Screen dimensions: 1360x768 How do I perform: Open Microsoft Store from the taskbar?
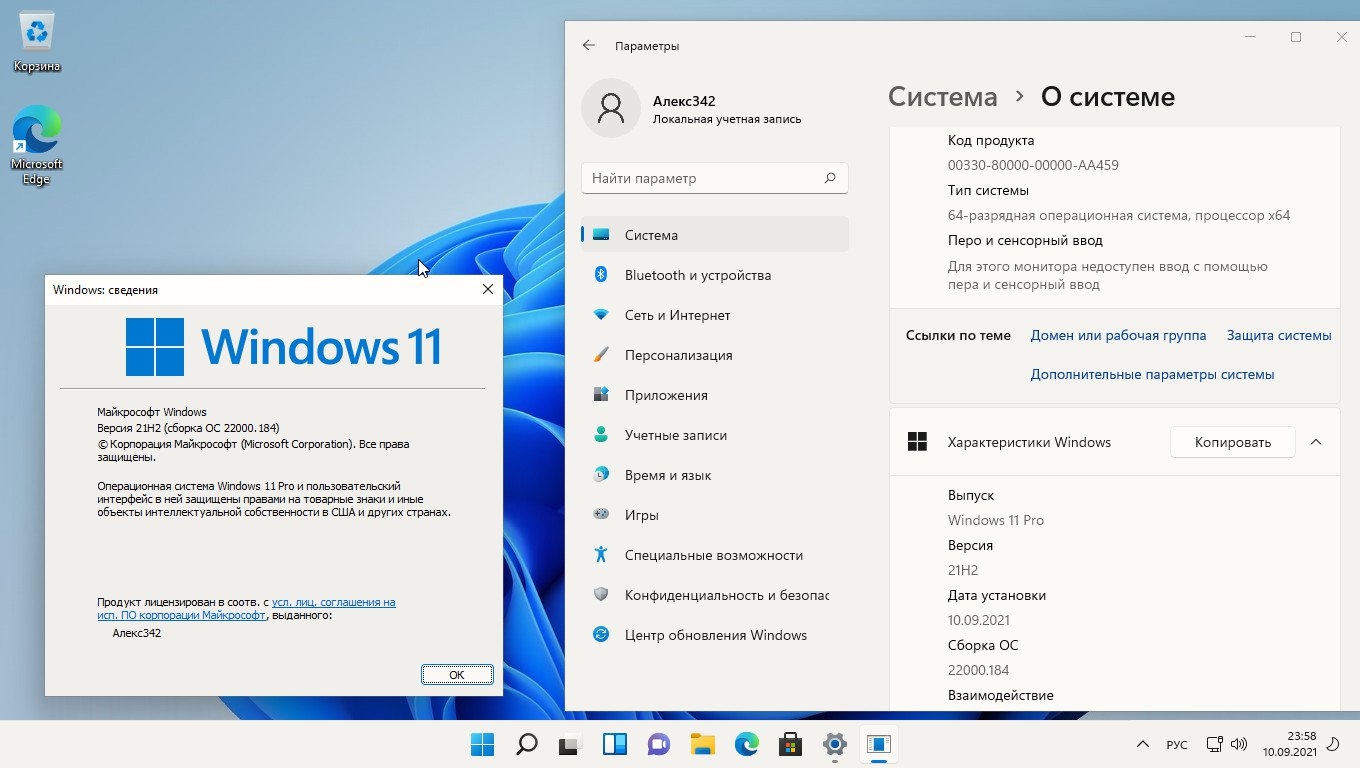790,744
